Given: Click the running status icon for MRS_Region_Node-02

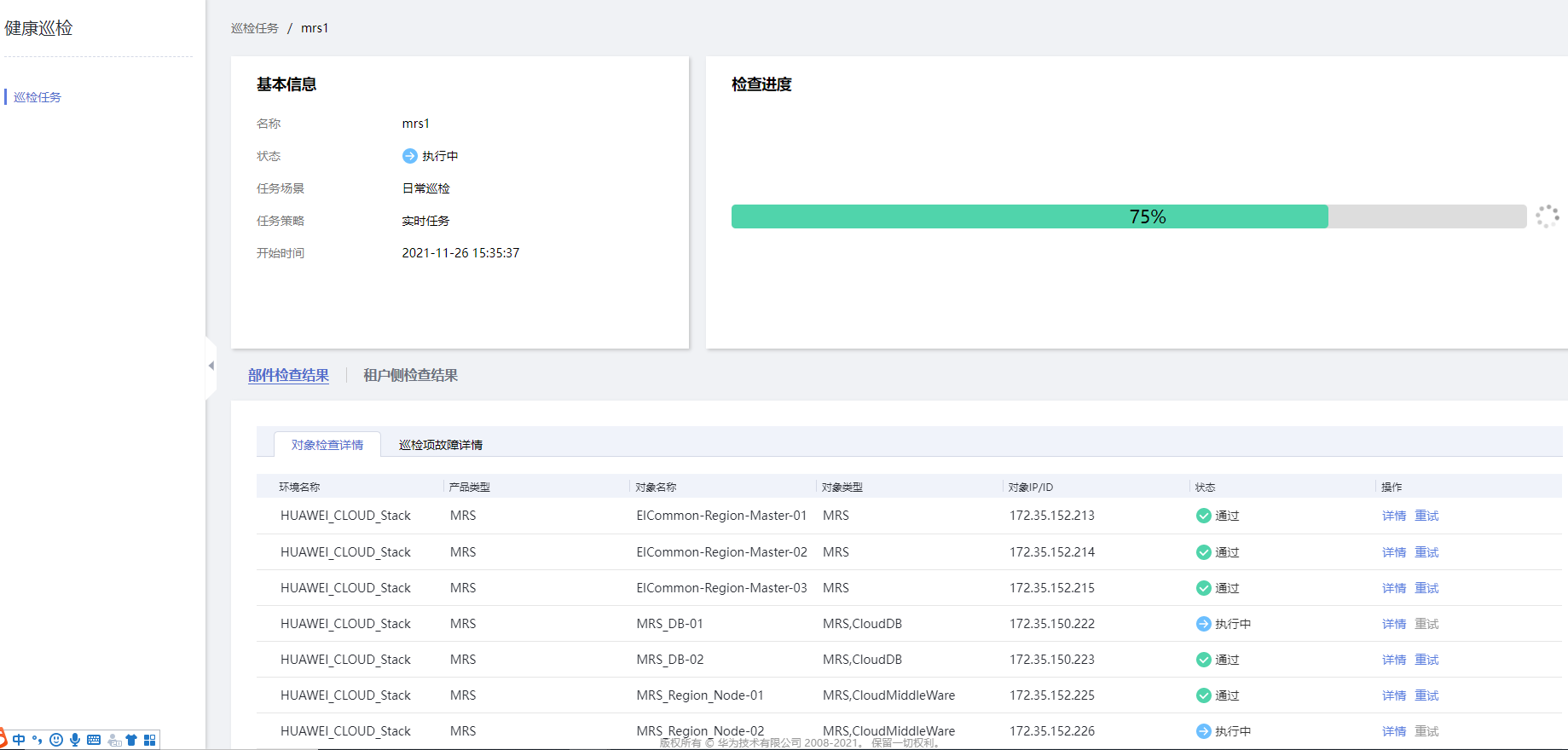Looking at the screenshot, I should (1204, 731).
